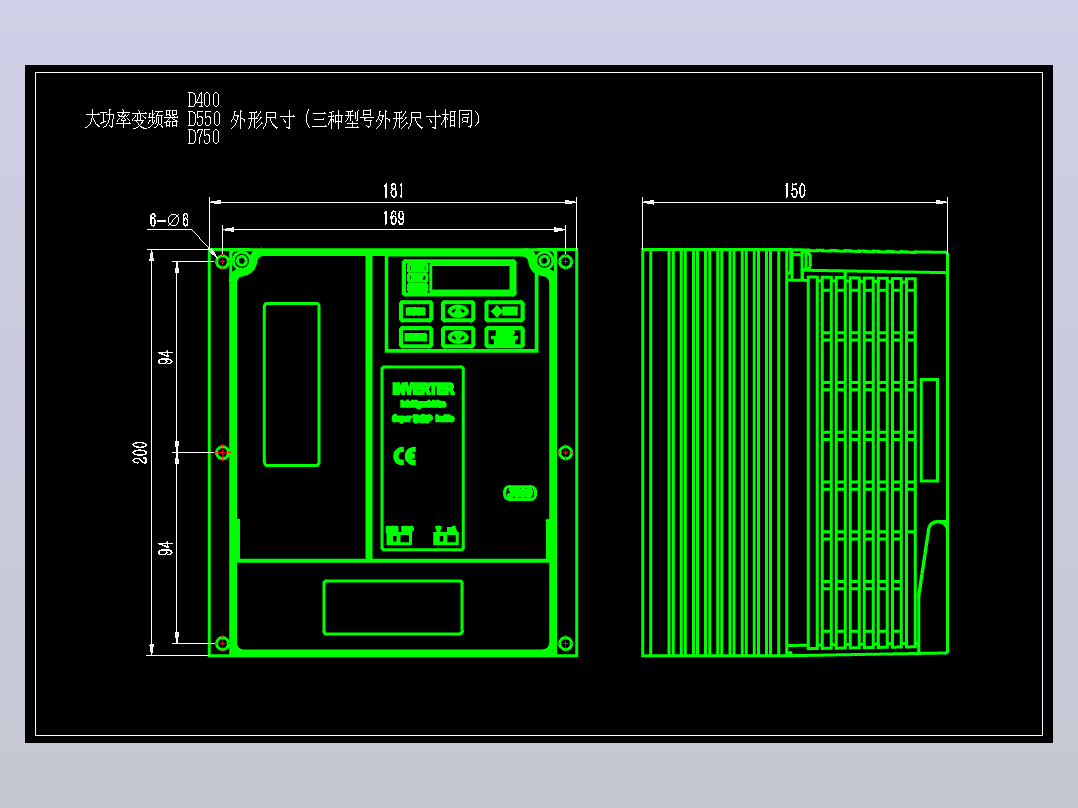Image resolution: width=1078 pixels, height=808 pixels.
Task: Select the keypad LCD display rectangle
Action: [471, 277]
